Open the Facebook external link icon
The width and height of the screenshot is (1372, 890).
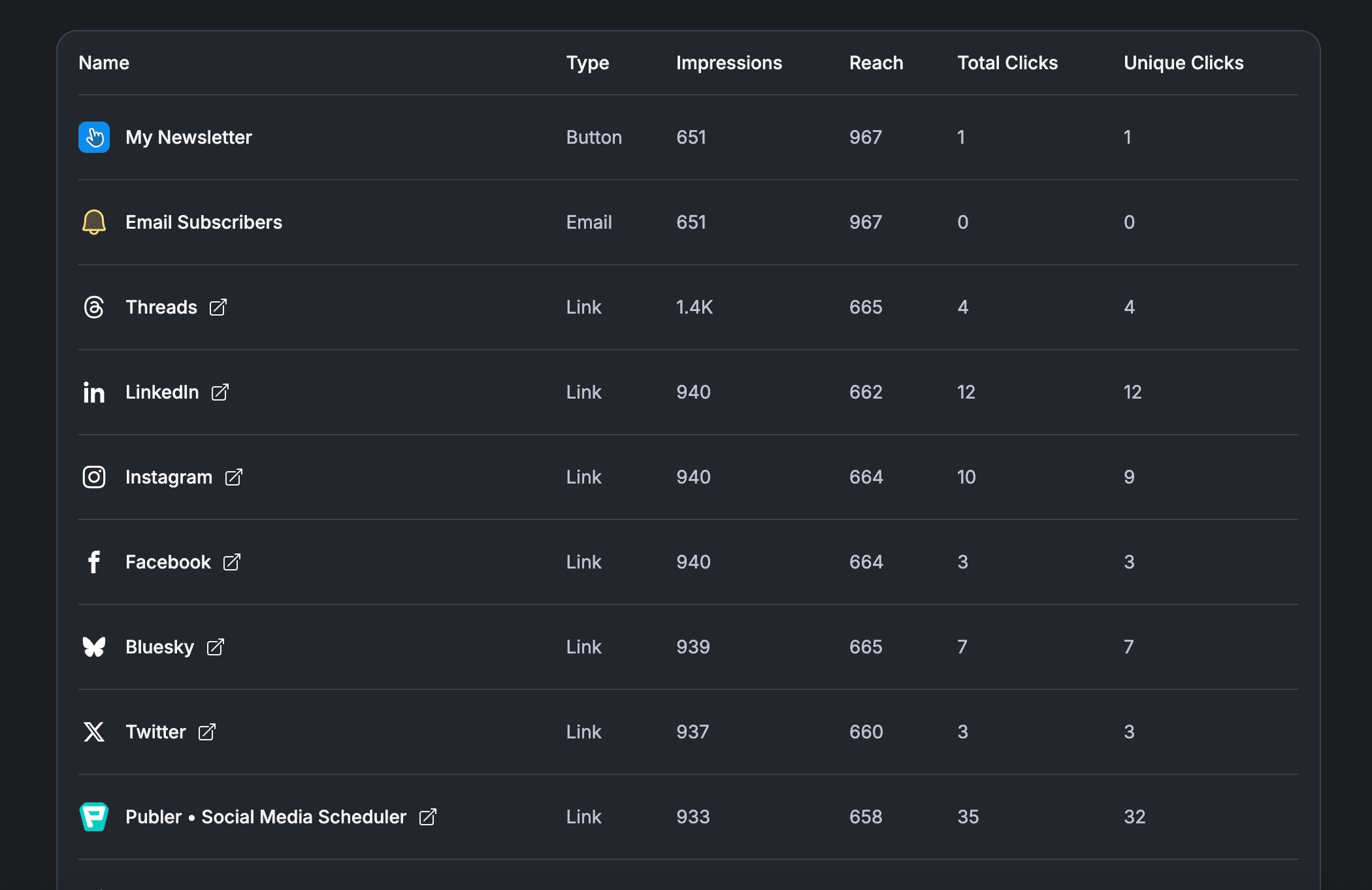pyautogui.click(x=232, y=562)
